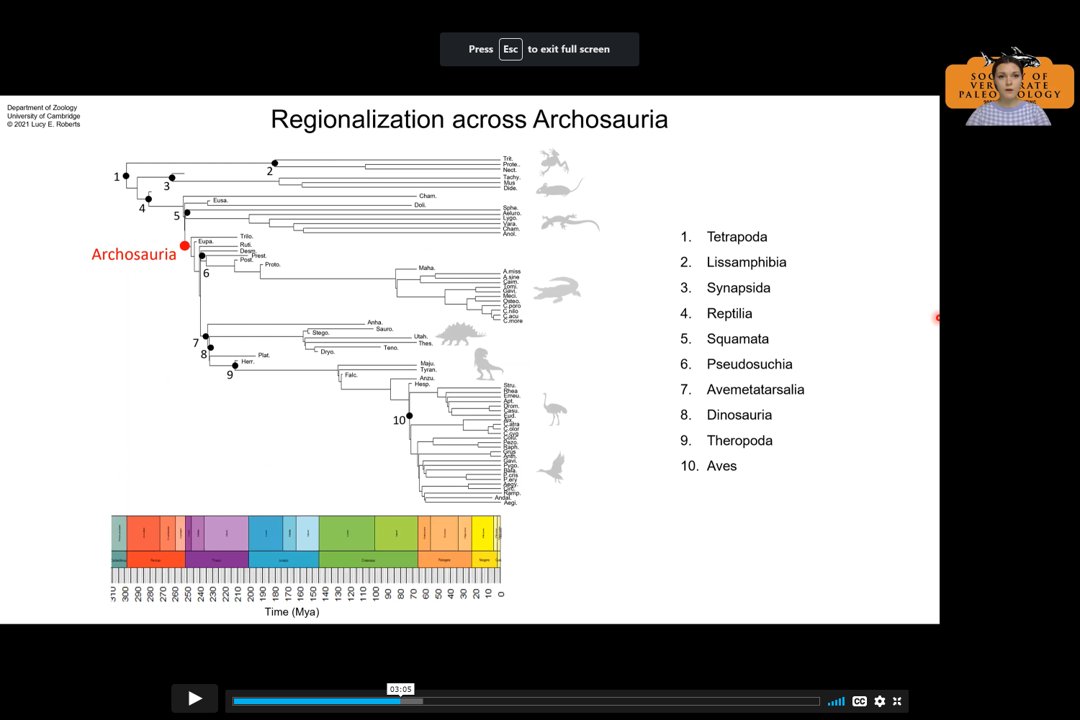Click the ostrich silhouette
This screenshot has width=1080, height=720.
tap(554, 409)
